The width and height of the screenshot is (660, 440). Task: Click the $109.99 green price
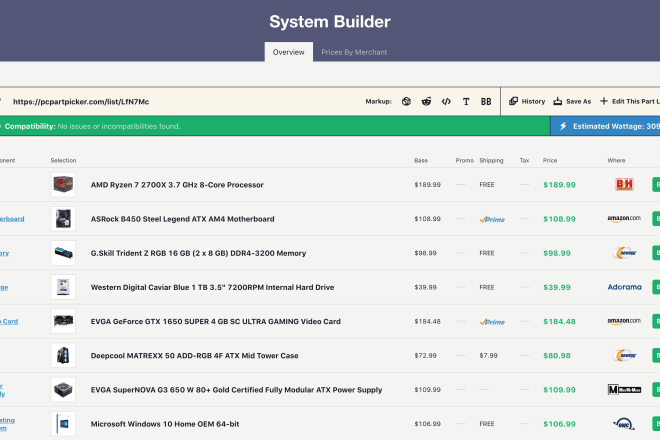(559, 390)
